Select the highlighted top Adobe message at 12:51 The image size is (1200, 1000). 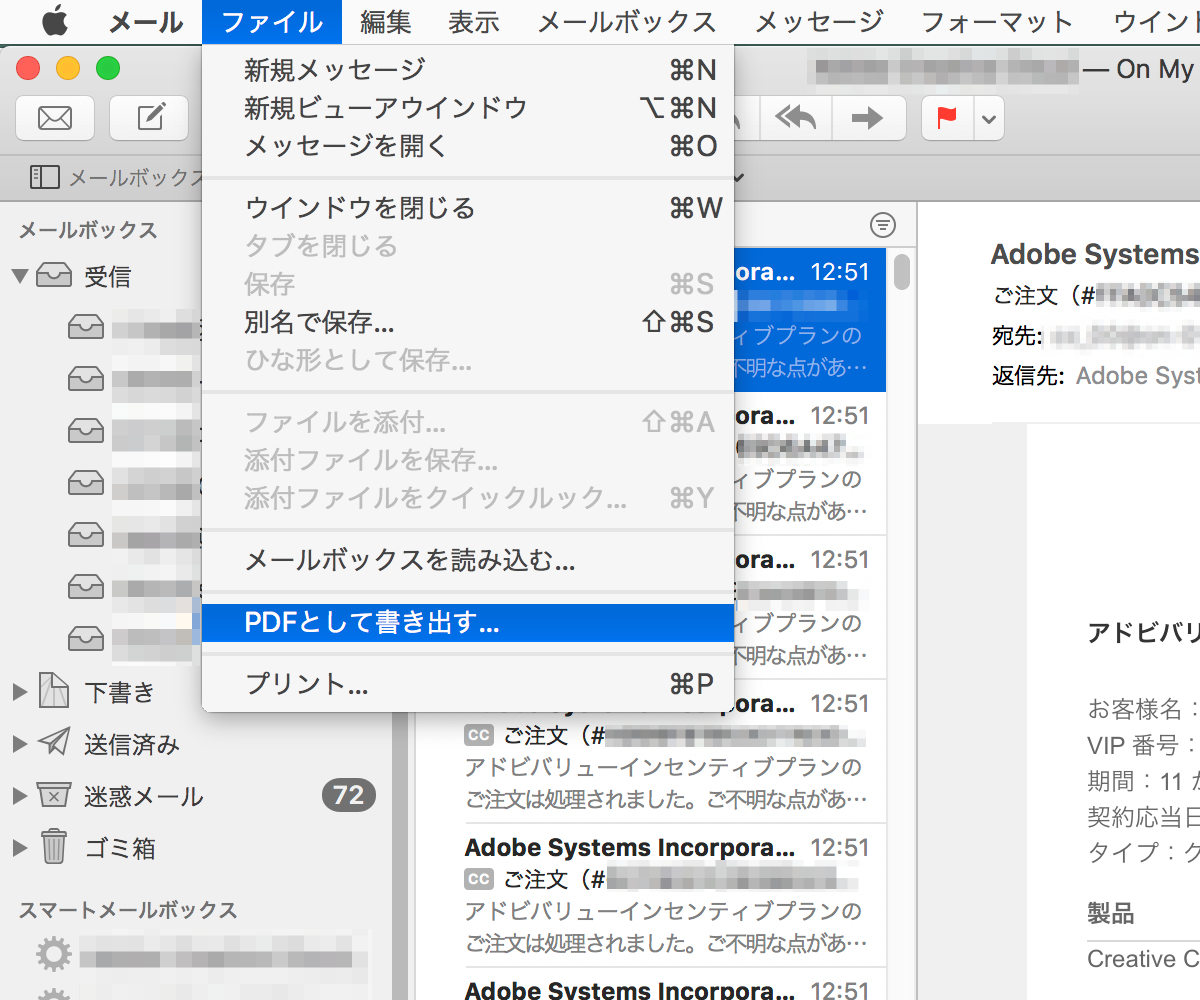tap(810, 320)
